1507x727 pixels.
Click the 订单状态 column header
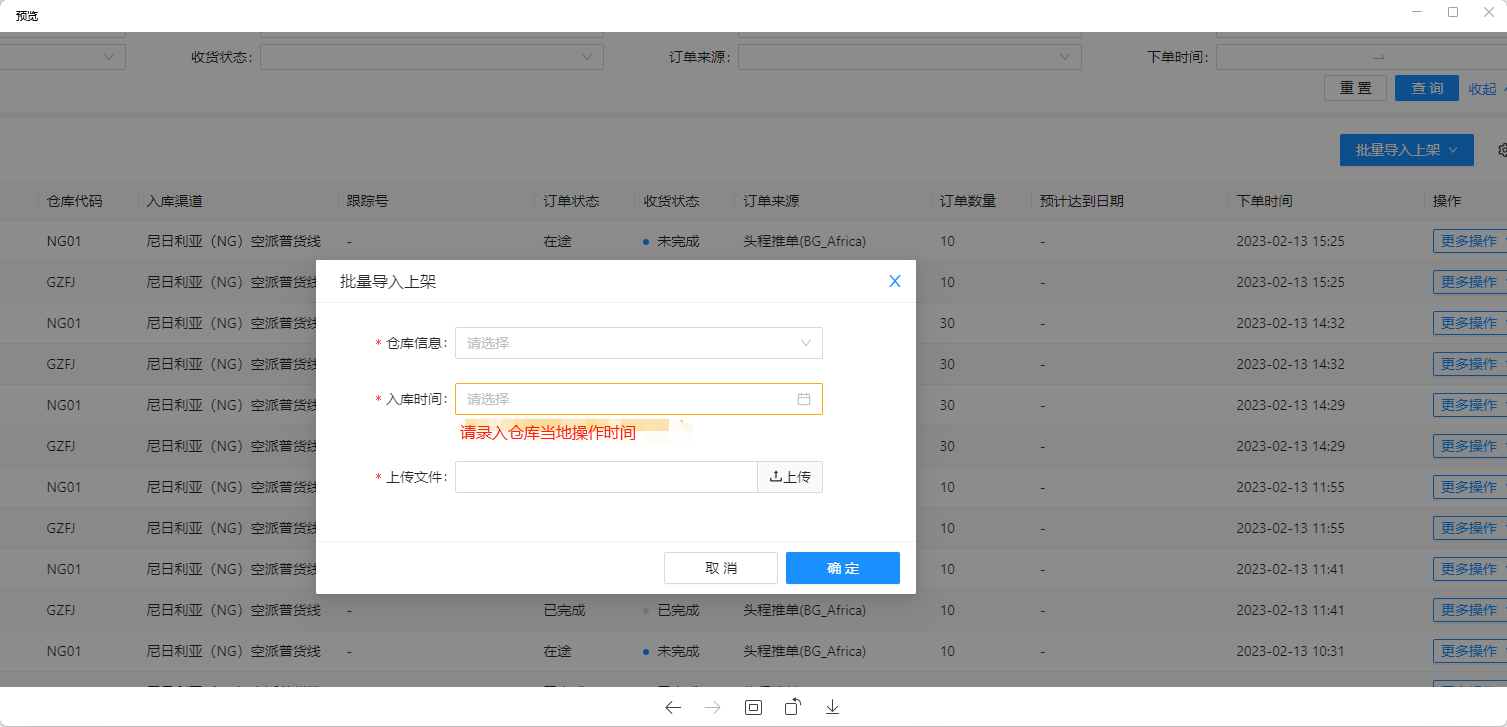tap(571, 201)
